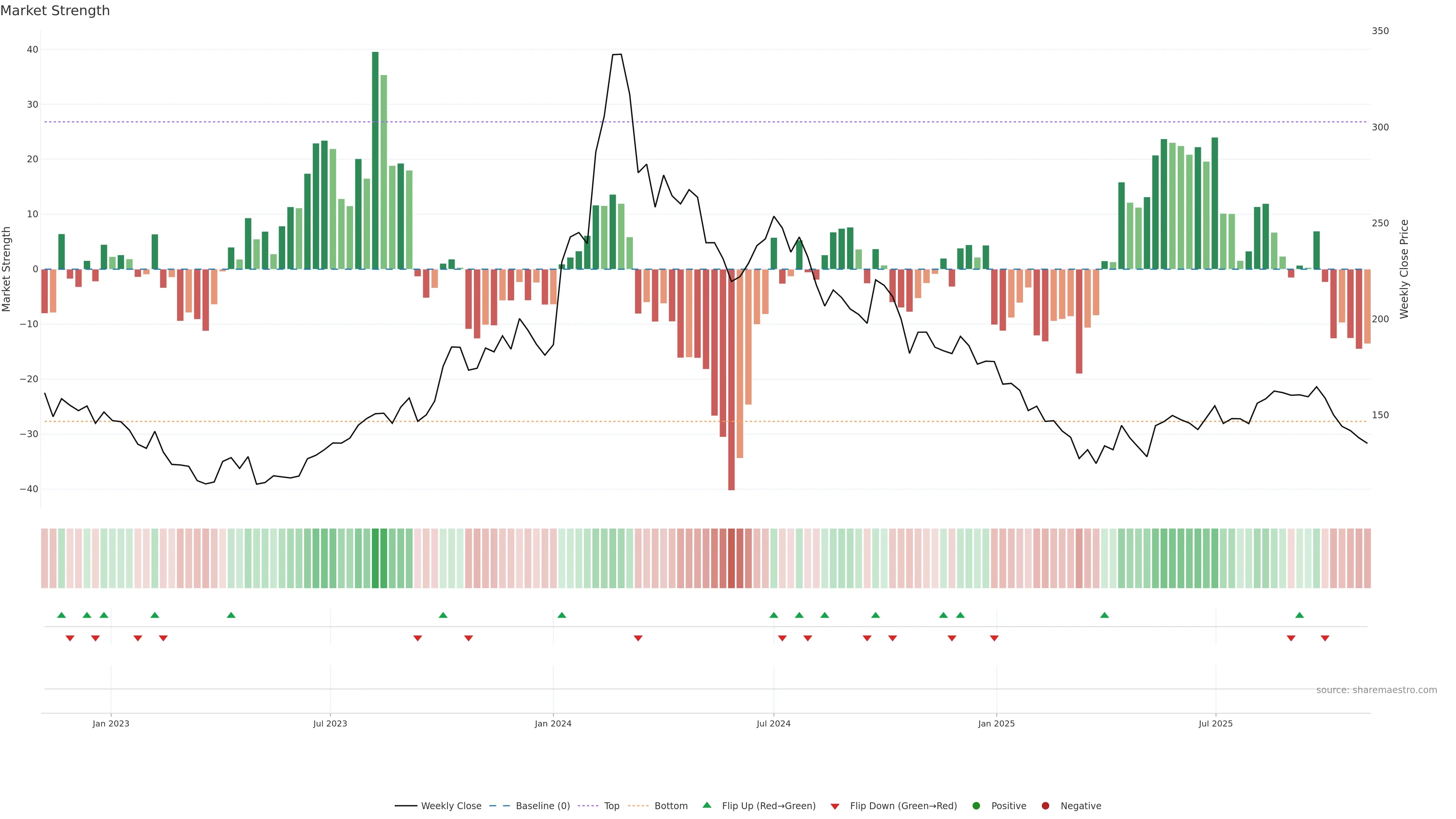This screenshot has width=1456, height=819.
Task: Click the green Flip Up legend triangle
Action: (706, 805)
